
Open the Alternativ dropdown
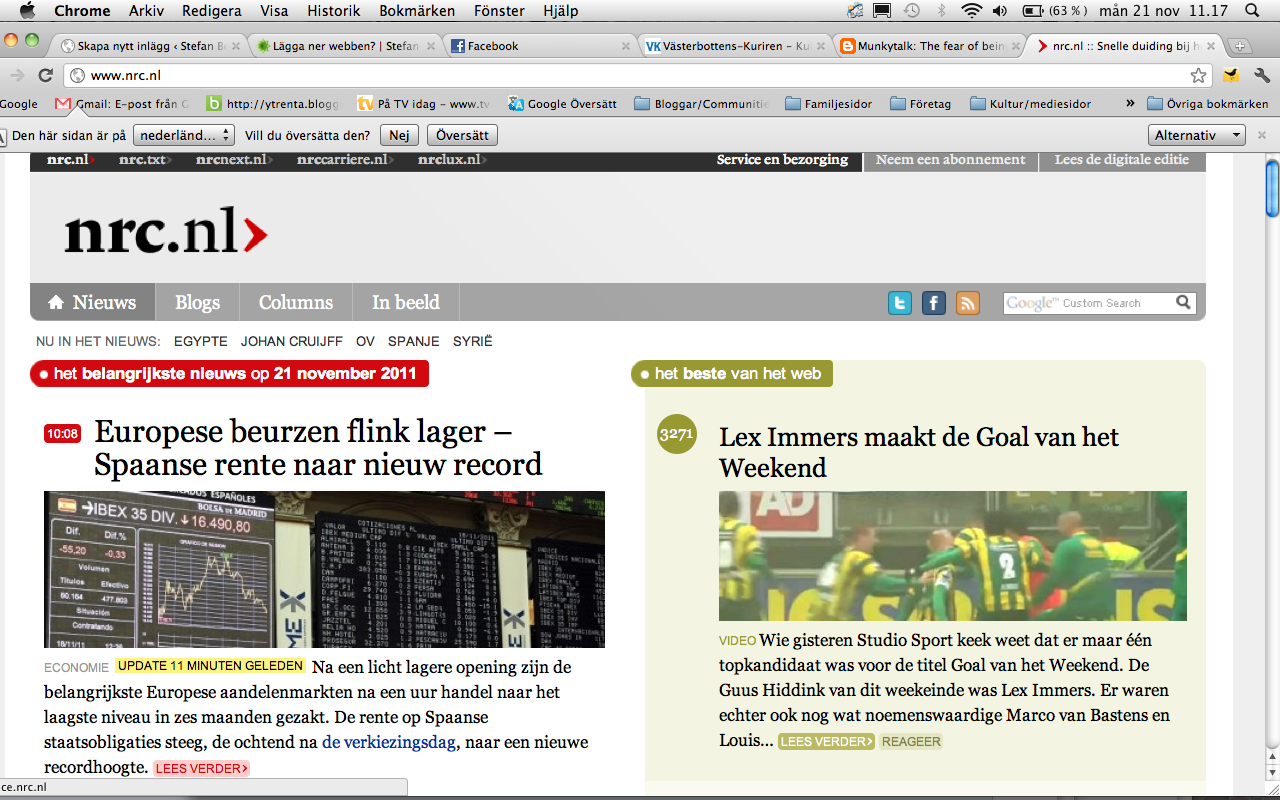pyautogui.click(x=1196, y=135)
